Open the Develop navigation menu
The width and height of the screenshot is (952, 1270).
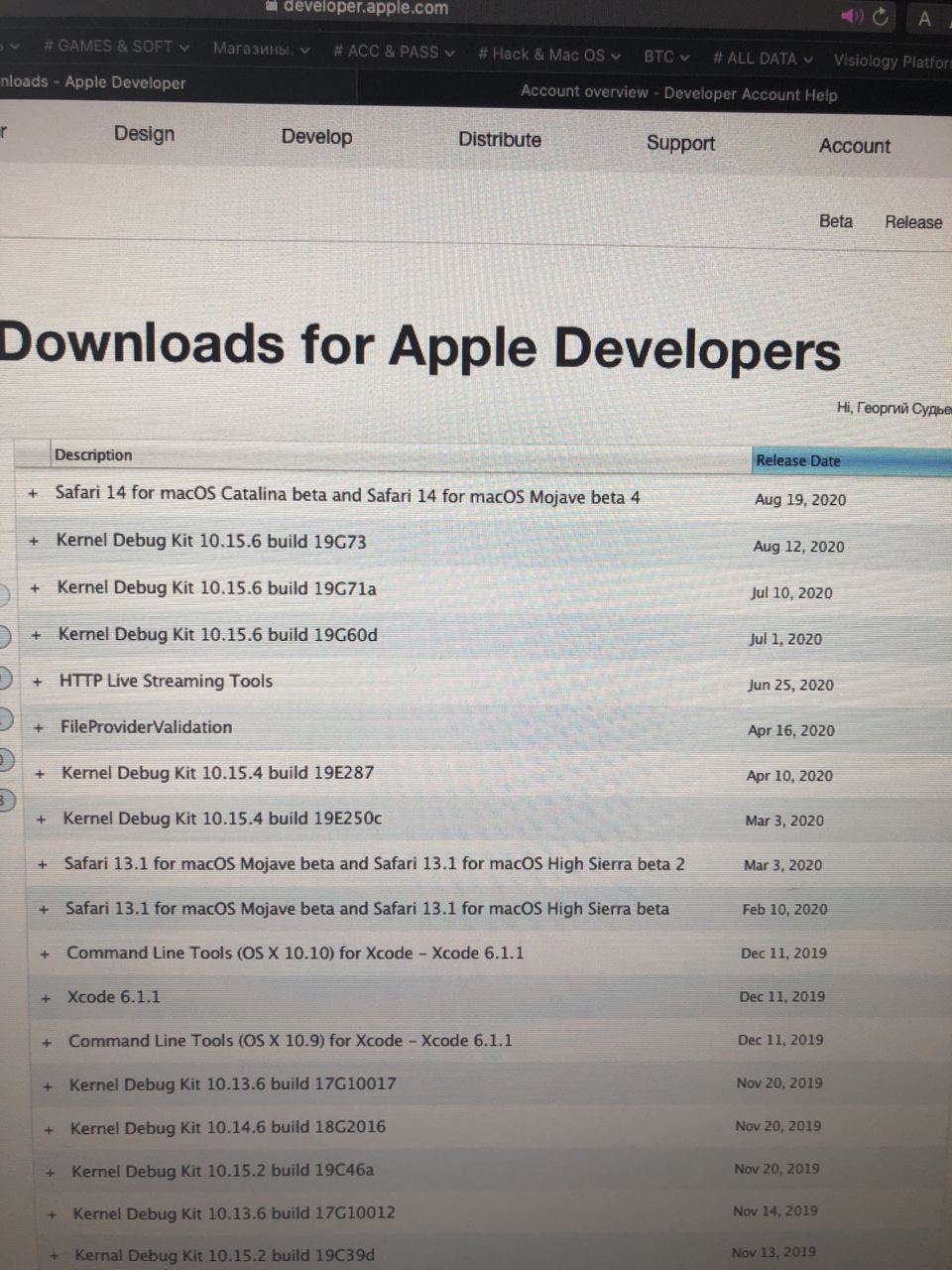coord(316,137)
